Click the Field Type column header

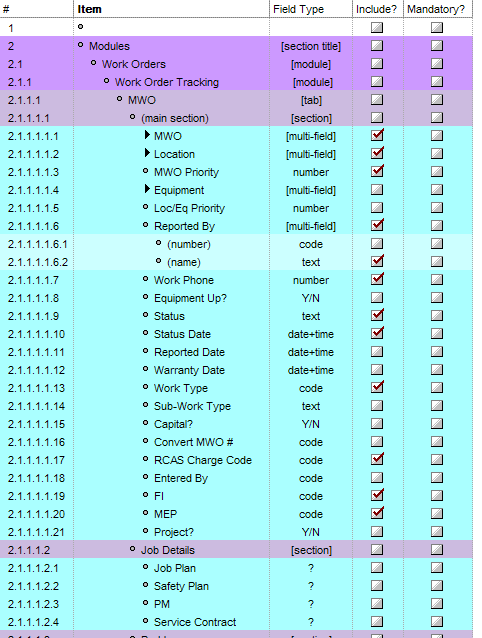click(299, 9)
